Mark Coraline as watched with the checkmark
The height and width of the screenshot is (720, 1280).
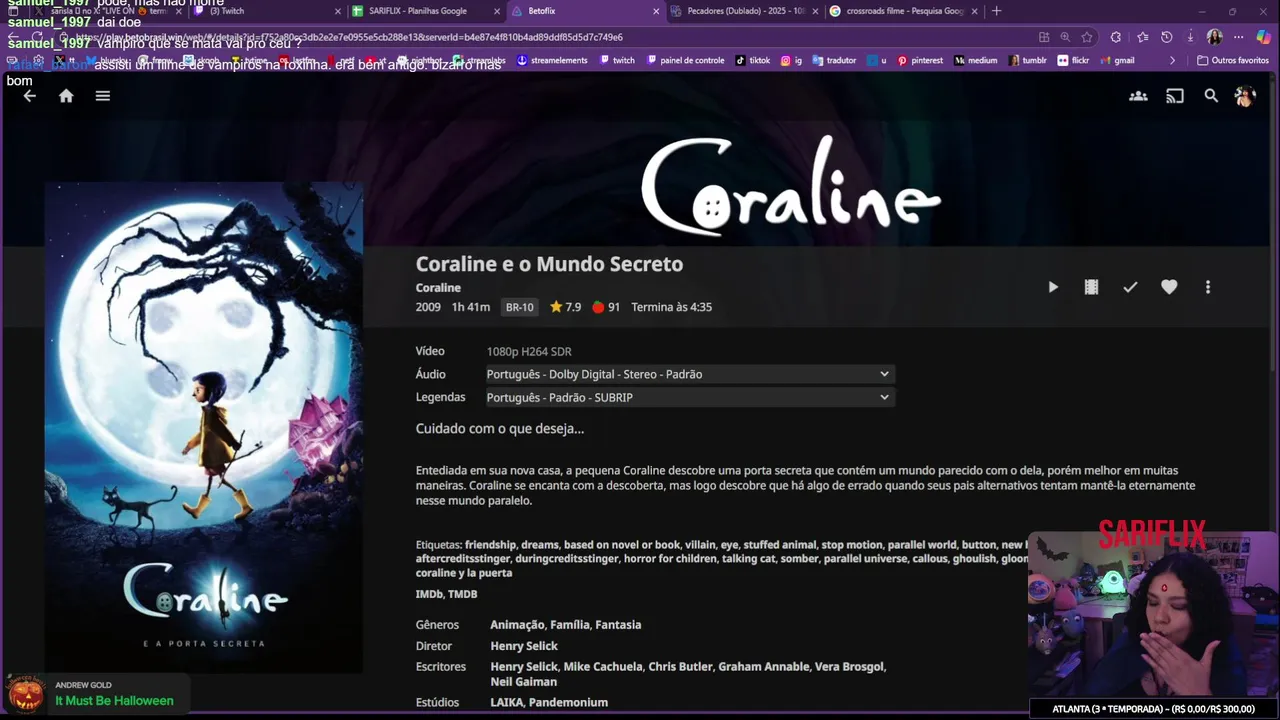click(1130, 287)
